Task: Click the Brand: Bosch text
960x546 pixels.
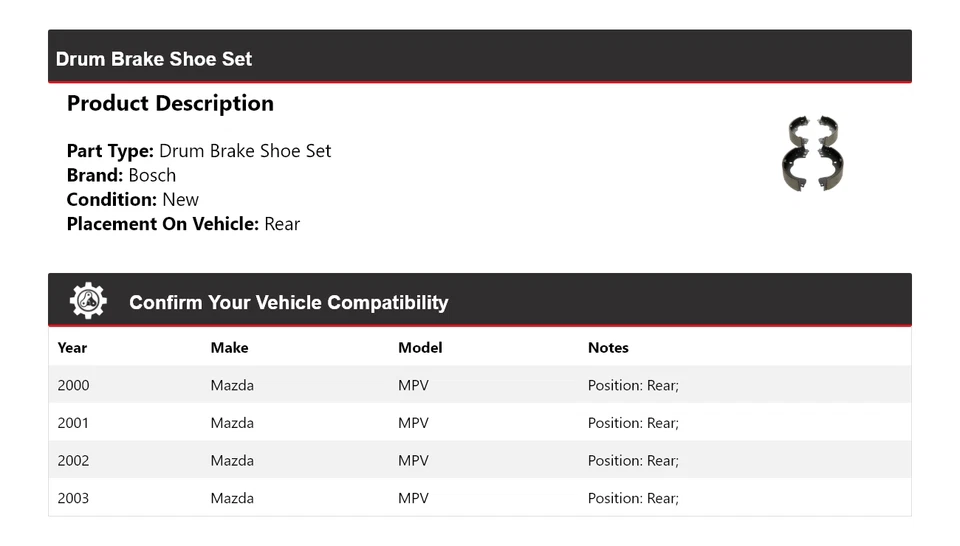Action: 121,175
